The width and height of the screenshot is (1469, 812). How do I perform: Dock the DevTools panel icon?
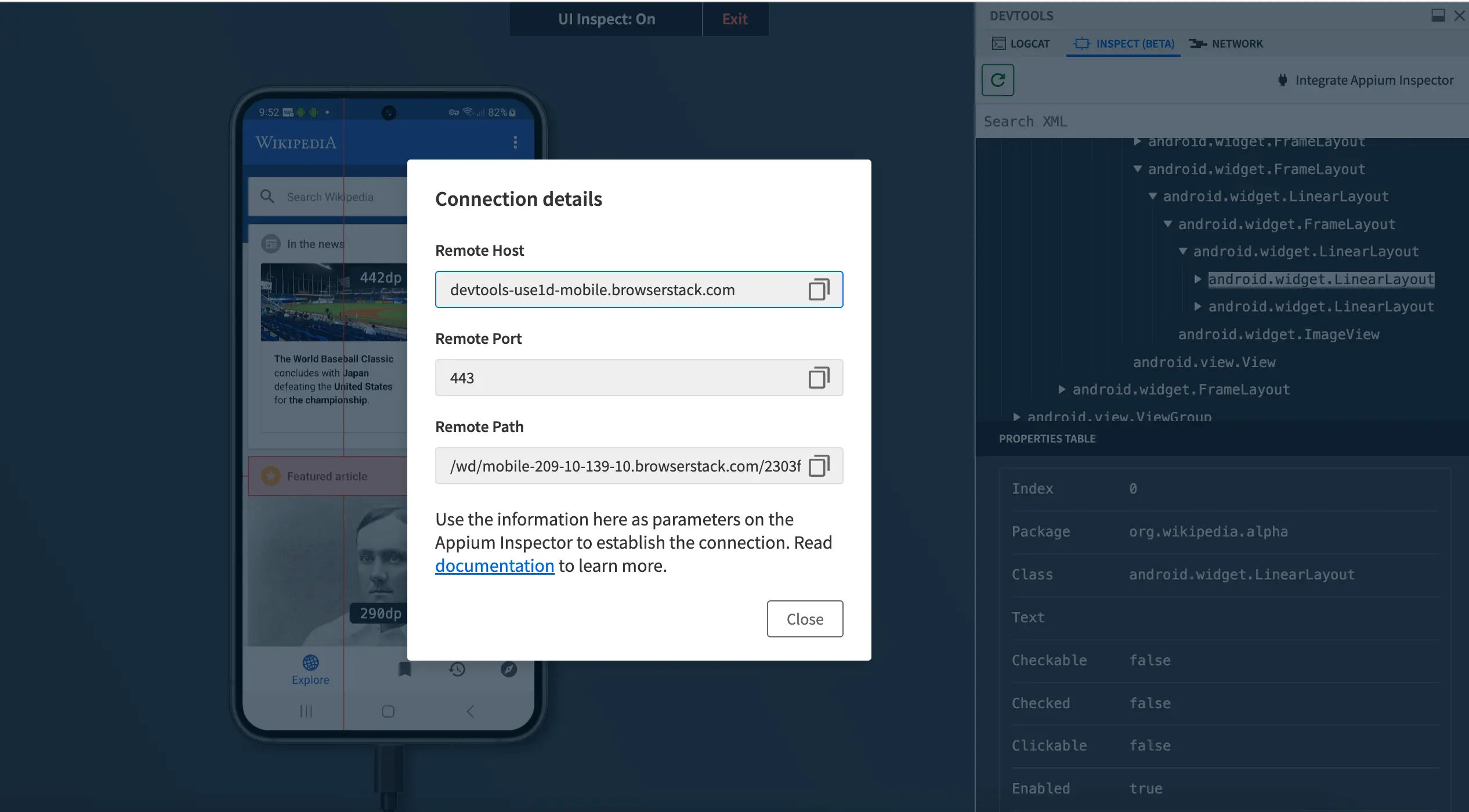click(1438, 16)
